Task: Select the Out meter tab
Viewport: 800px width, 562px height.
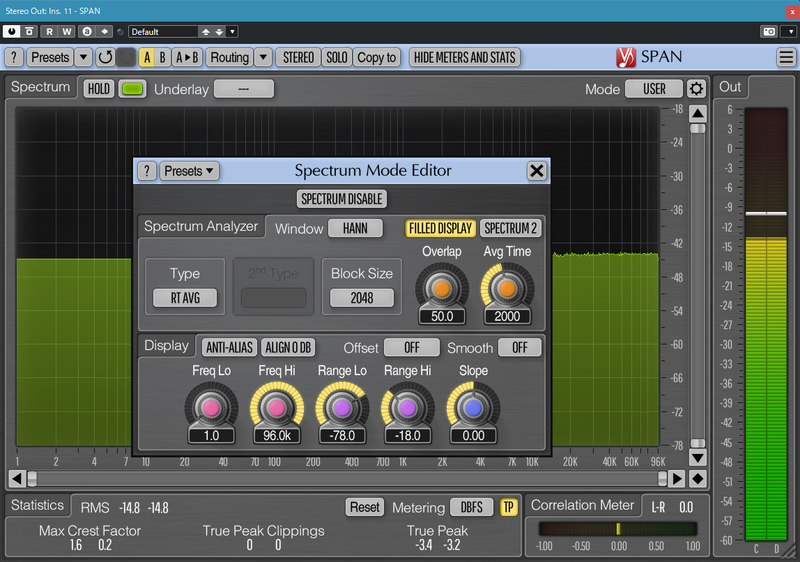Action: pos(730,87)
